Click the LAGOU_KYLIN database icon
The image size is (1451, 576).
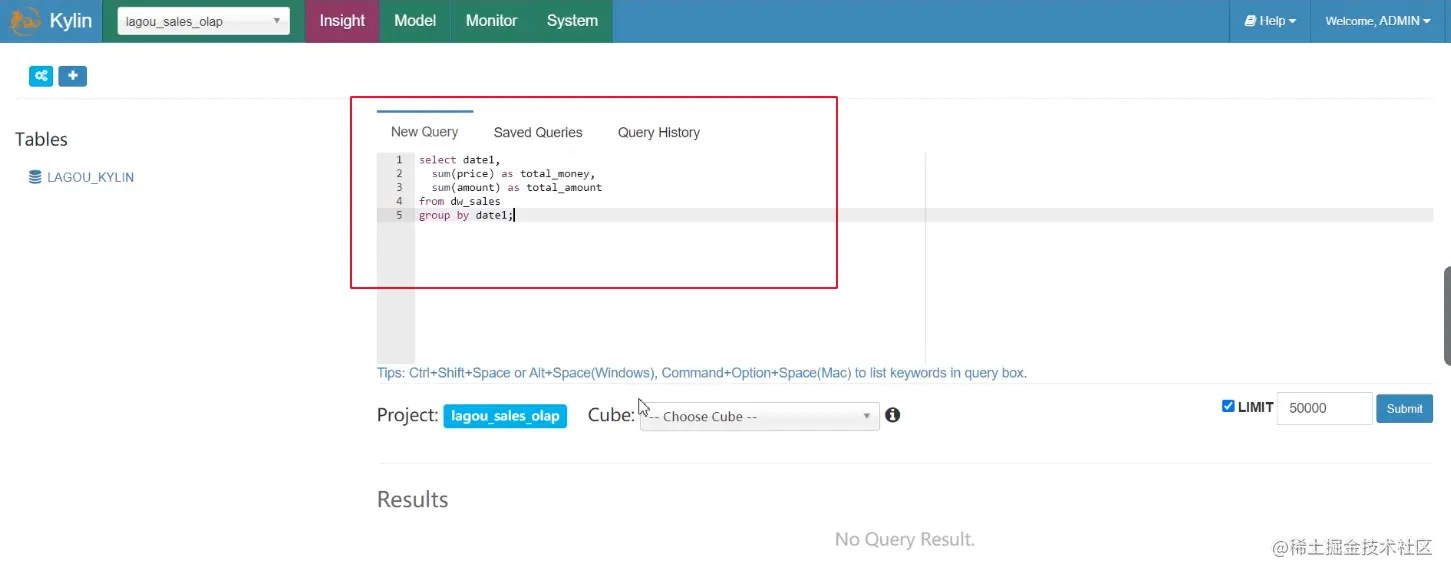click(x=35, y=177)
